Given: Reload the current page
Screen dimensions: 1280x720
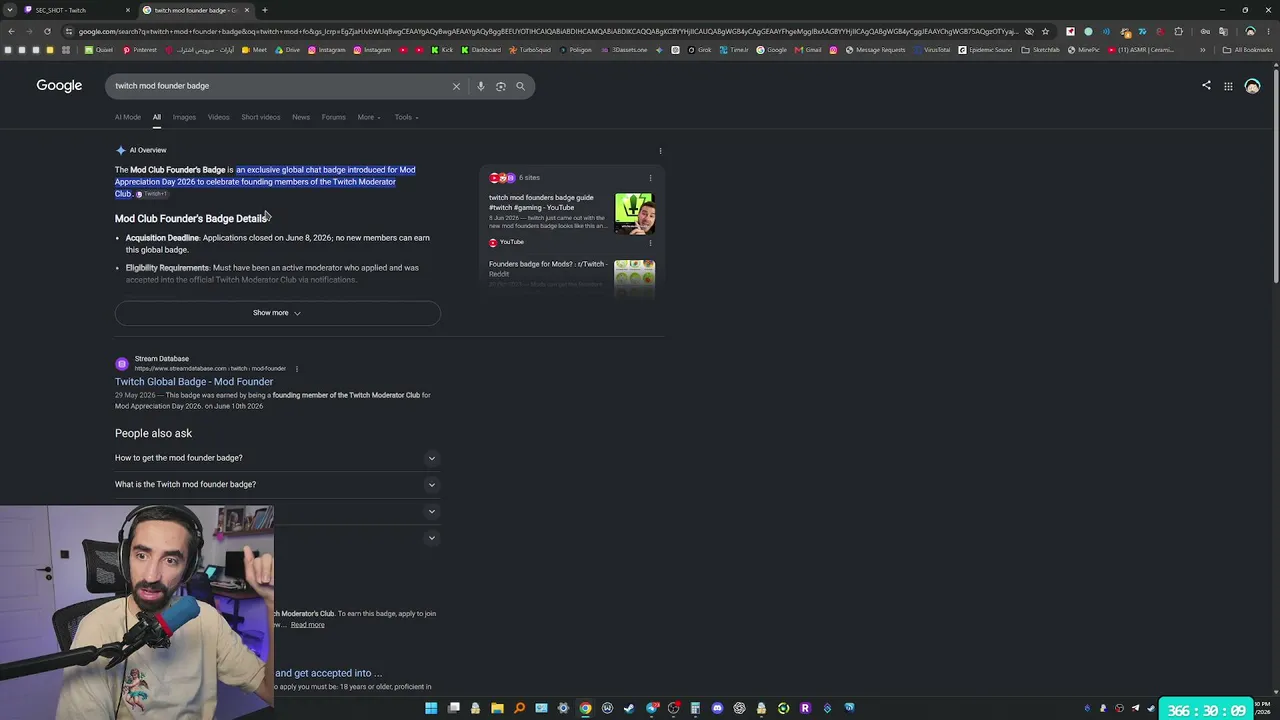Looking at the screenshot, I should coord(47,31).
